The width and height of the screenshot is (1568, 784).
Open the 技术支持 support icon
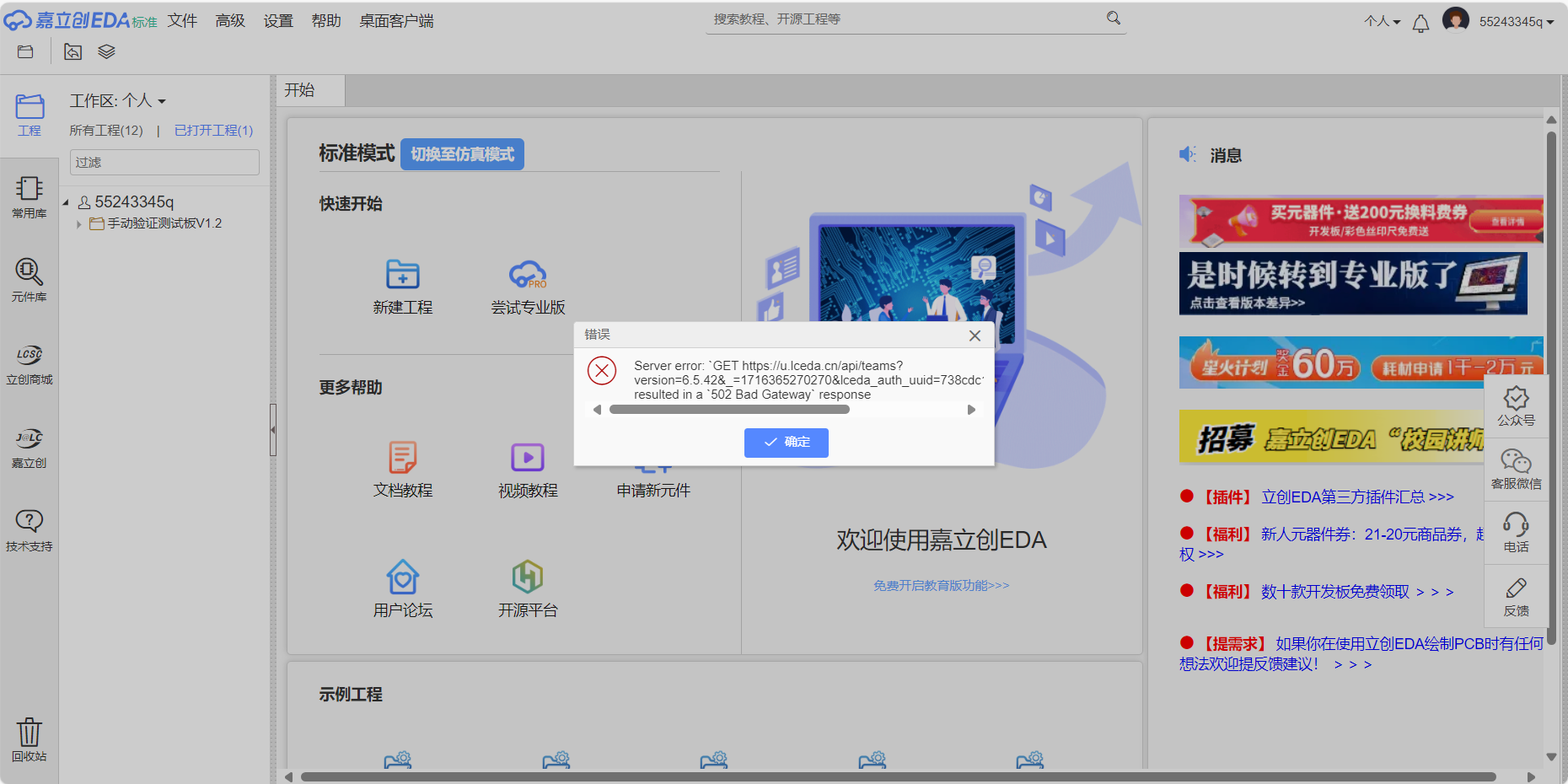pos(29,530)
